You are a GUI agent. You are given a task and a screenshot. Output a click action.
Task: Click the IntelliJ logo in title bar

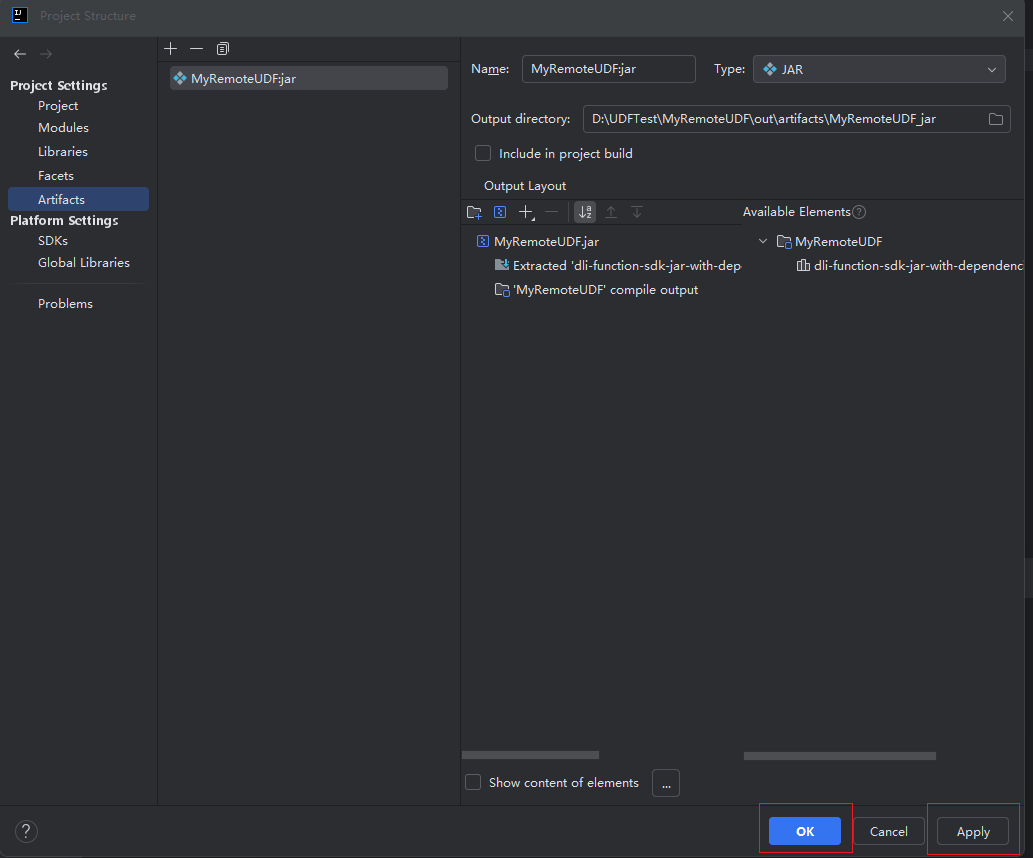[20, 15]
